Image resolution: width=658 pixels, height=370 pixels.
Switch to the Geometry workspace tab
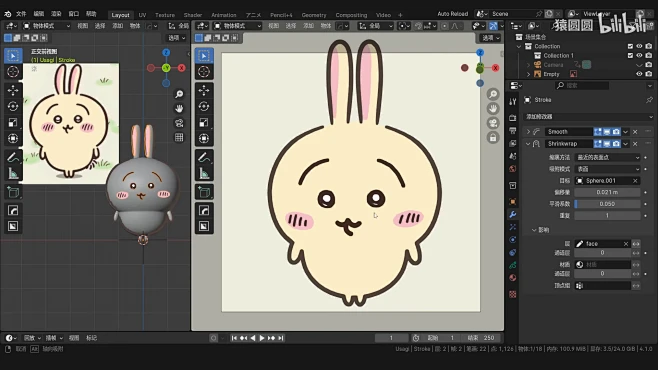(x=313, y=15)
